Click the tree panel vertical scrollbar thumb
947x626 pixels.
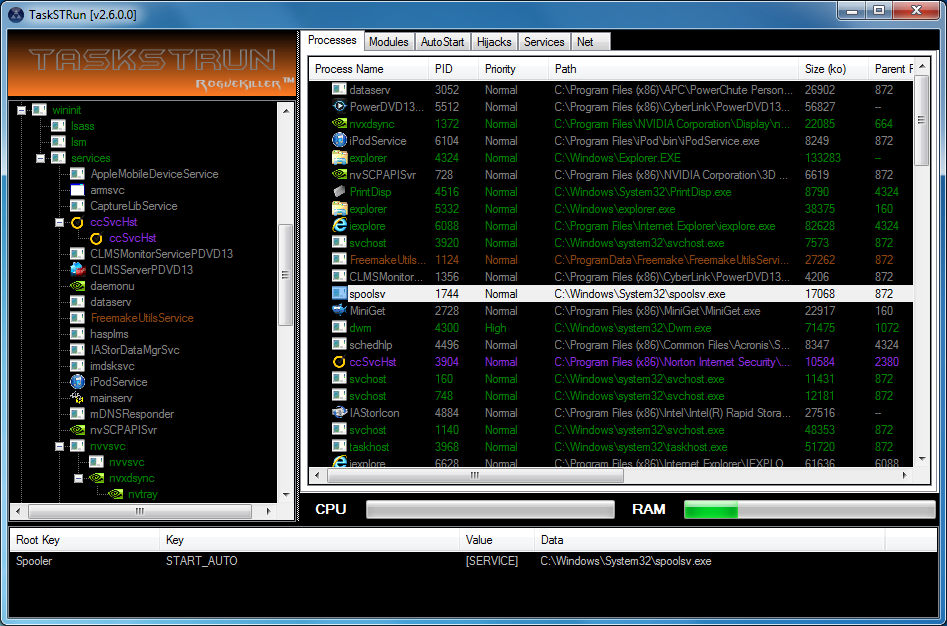click(286, 275)
